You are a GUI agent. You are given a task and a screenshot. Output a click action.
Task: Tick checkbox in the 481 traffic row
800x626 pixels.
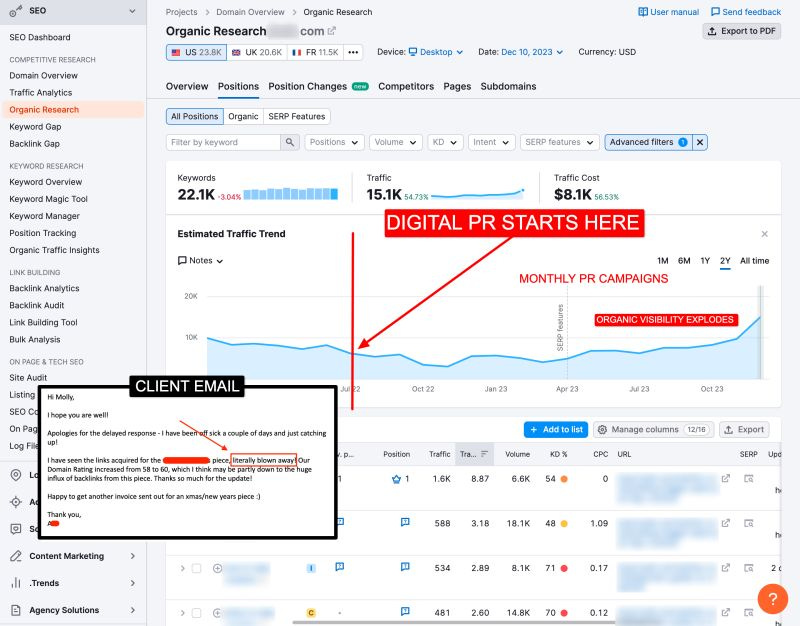196,613
